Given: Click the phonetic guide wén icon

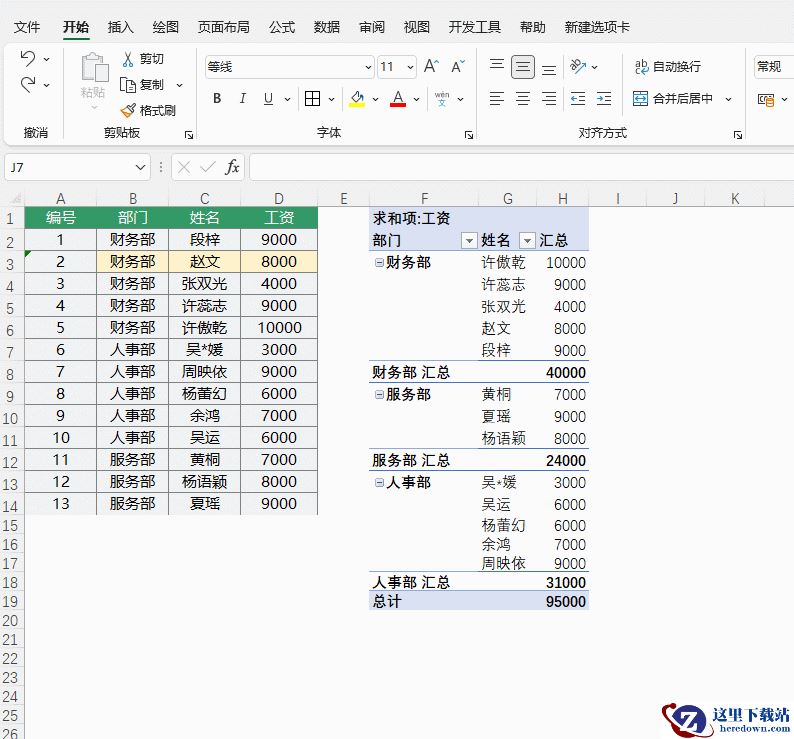Looking at the screenshot, I should tap(442, 98).
